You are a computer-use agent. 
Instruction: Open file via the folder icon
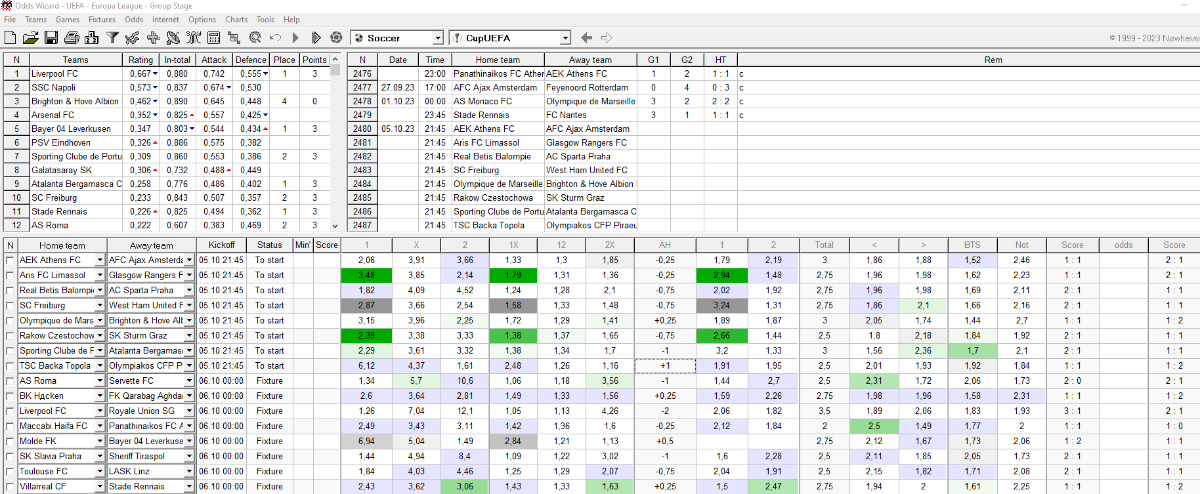(30, 38)
